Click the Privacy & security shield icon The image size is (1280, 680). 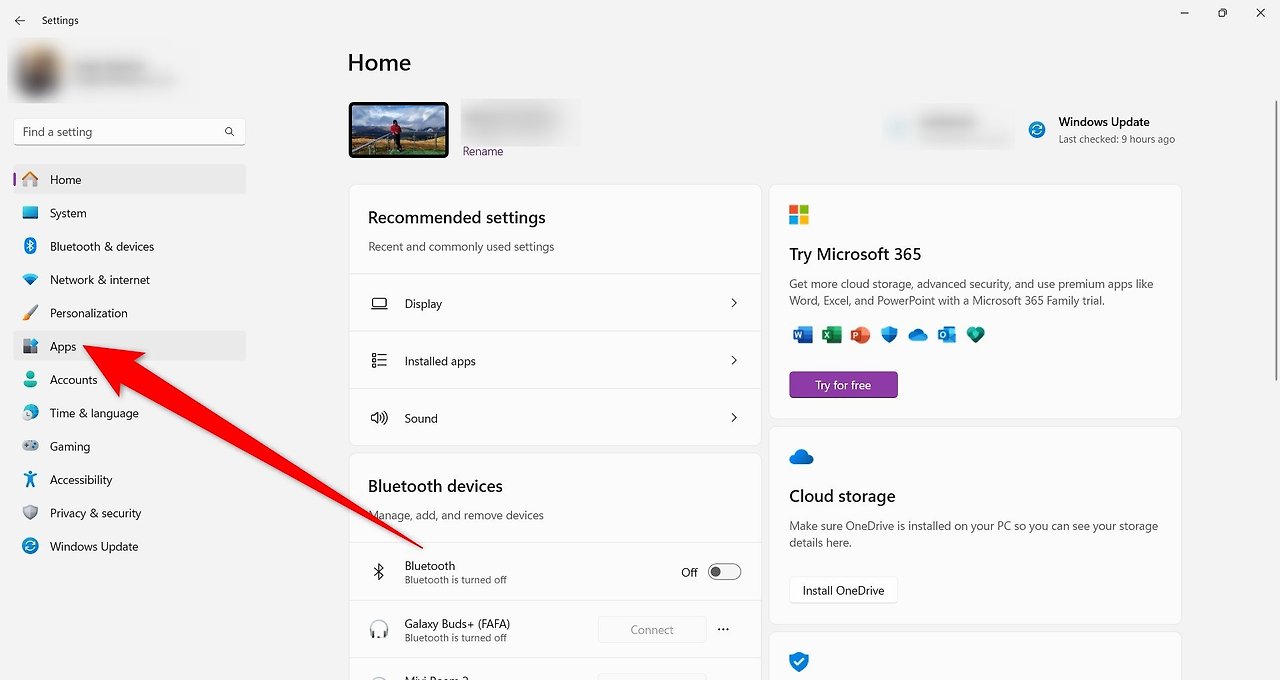pos(30,513)
